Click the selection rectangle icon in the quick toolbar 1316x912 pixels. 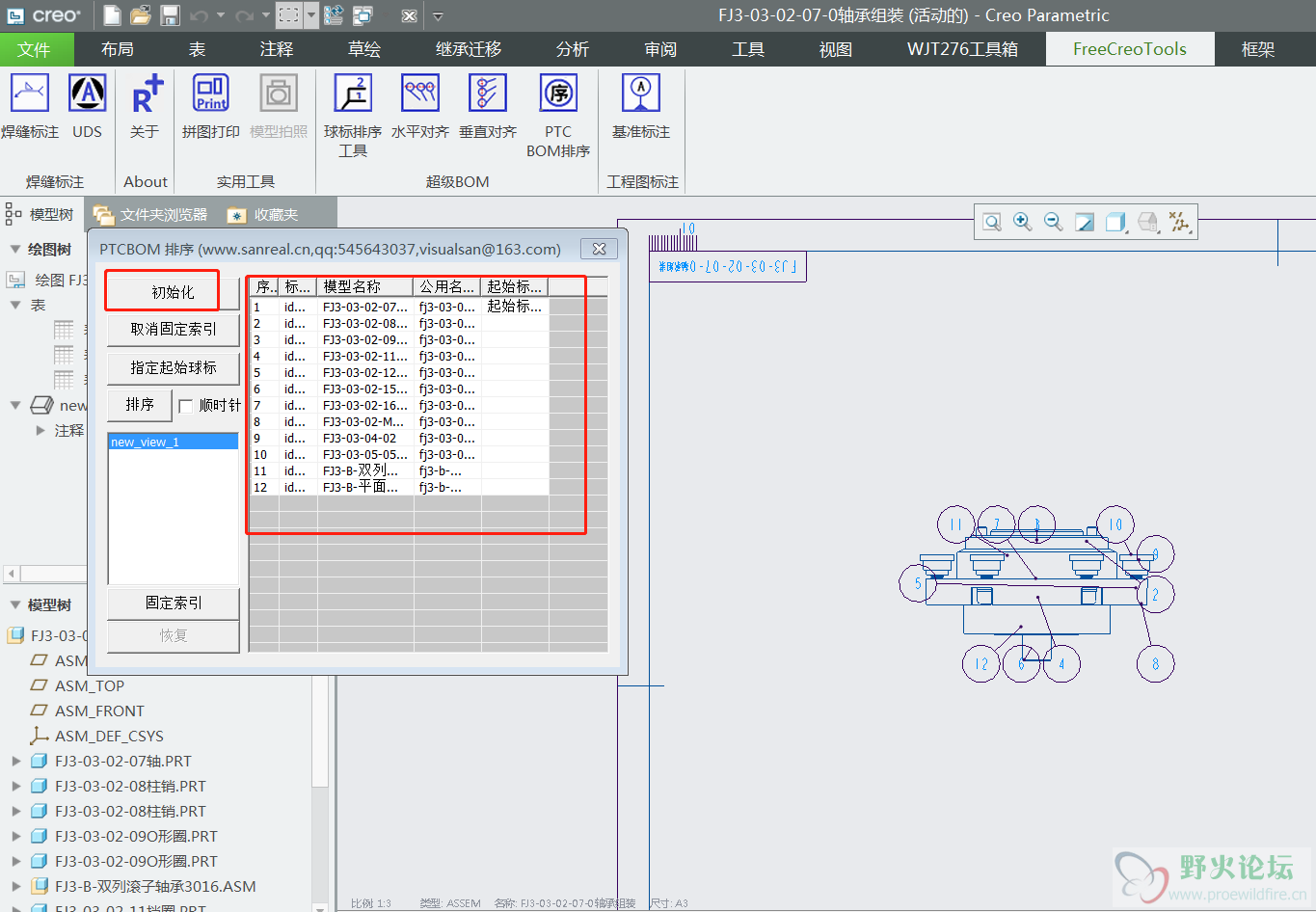coord(289,15)
